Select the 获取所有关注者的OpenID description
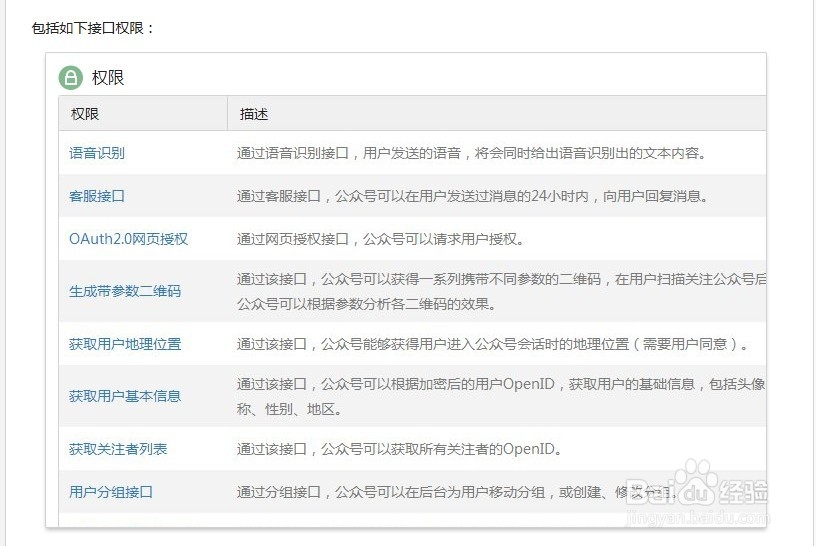 click(399, 449)
